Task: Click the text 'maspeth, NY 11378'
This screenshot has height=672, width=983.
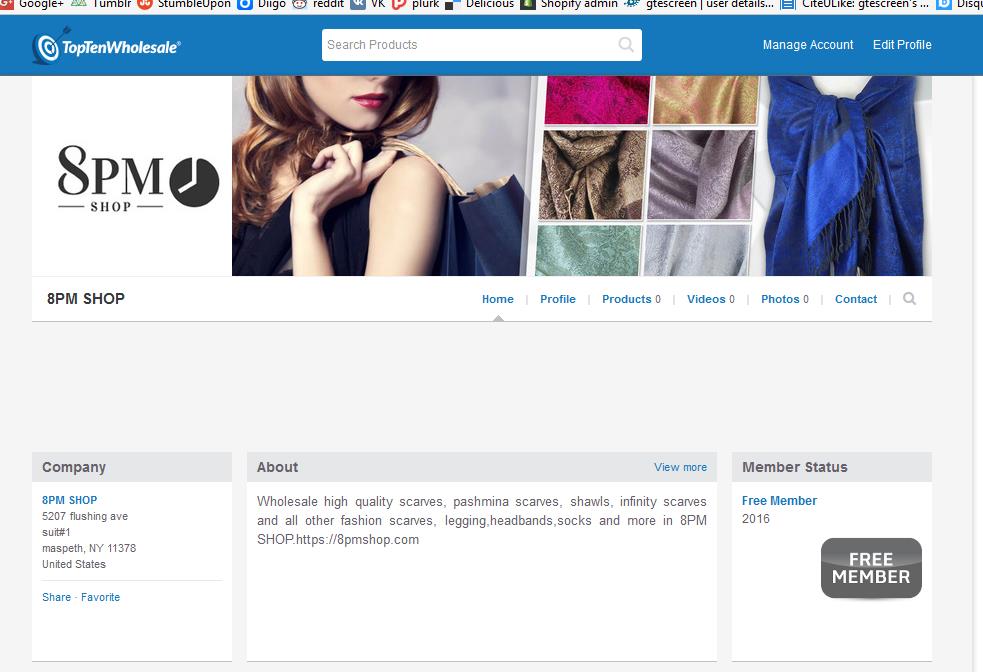Action: (89, 548)
